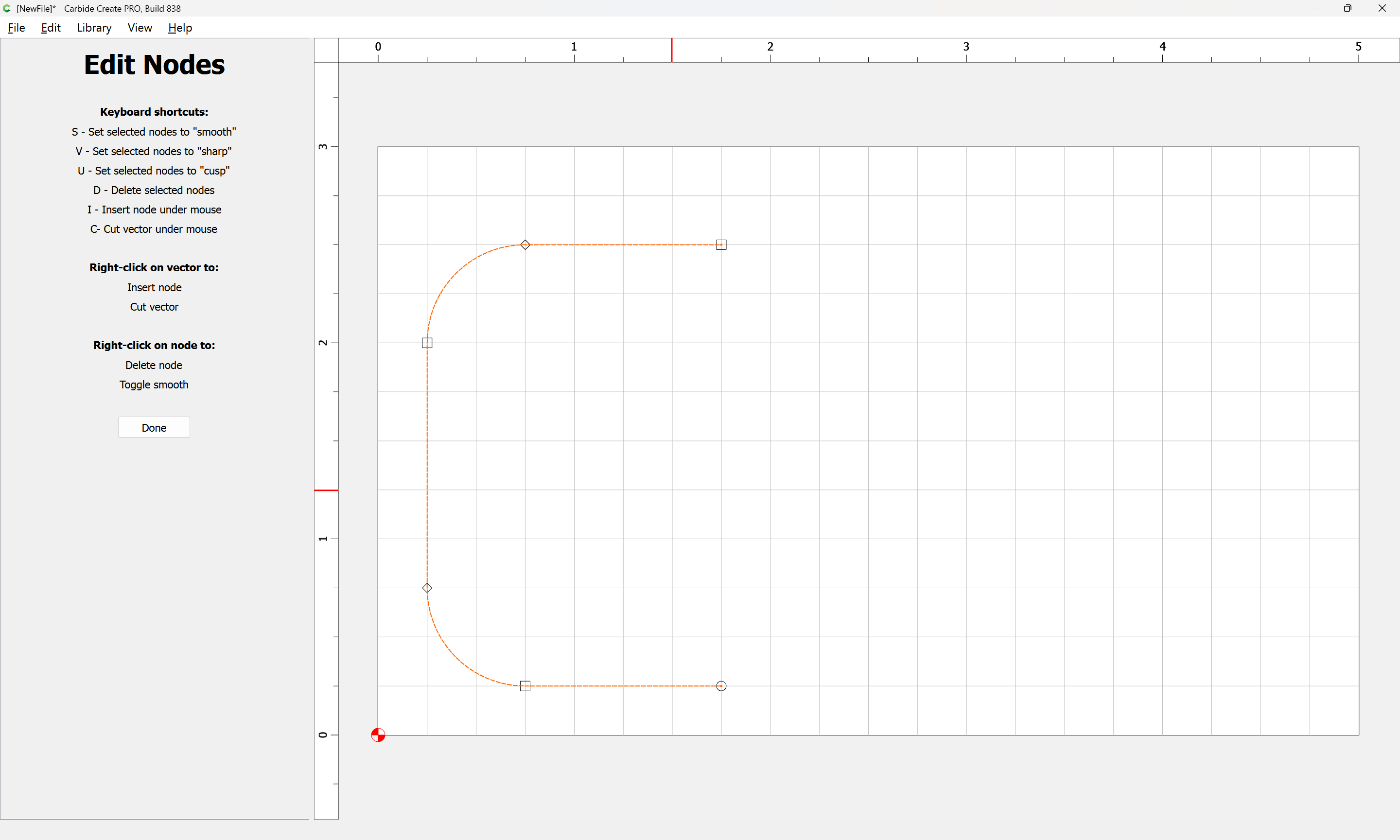Click the diamond node on top curve
Viewport: 1400px width, 840px height.
(525, 245)
